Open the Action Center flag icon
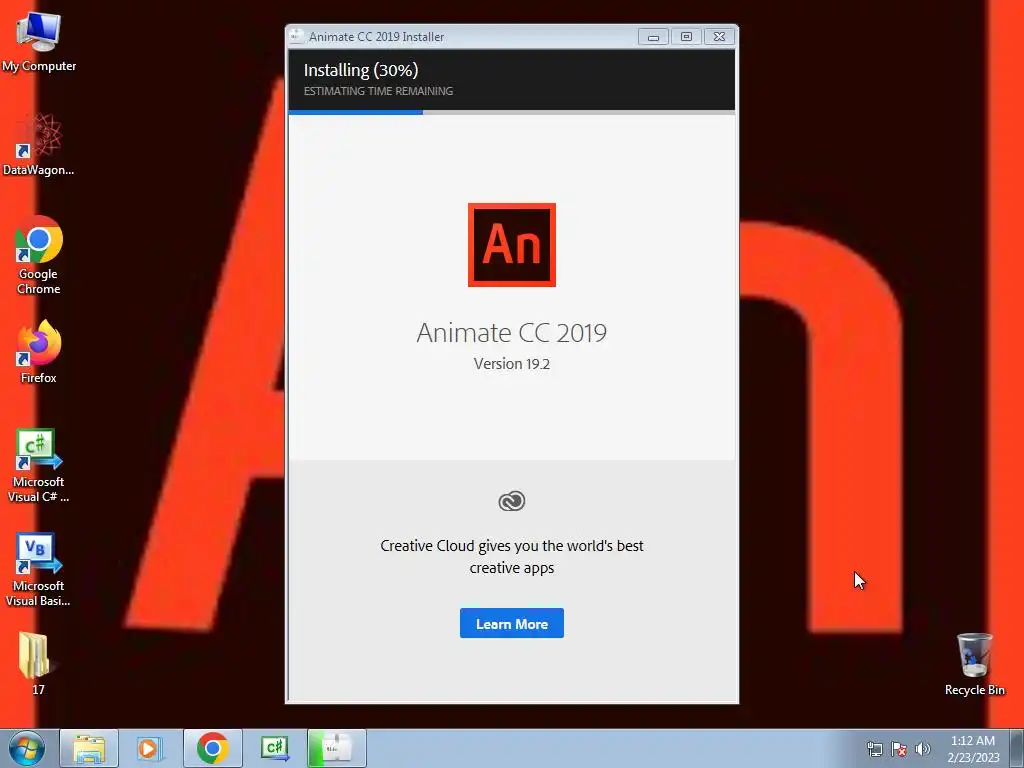The height and width of the screenshot is (768, 1024). coord(899,749)
